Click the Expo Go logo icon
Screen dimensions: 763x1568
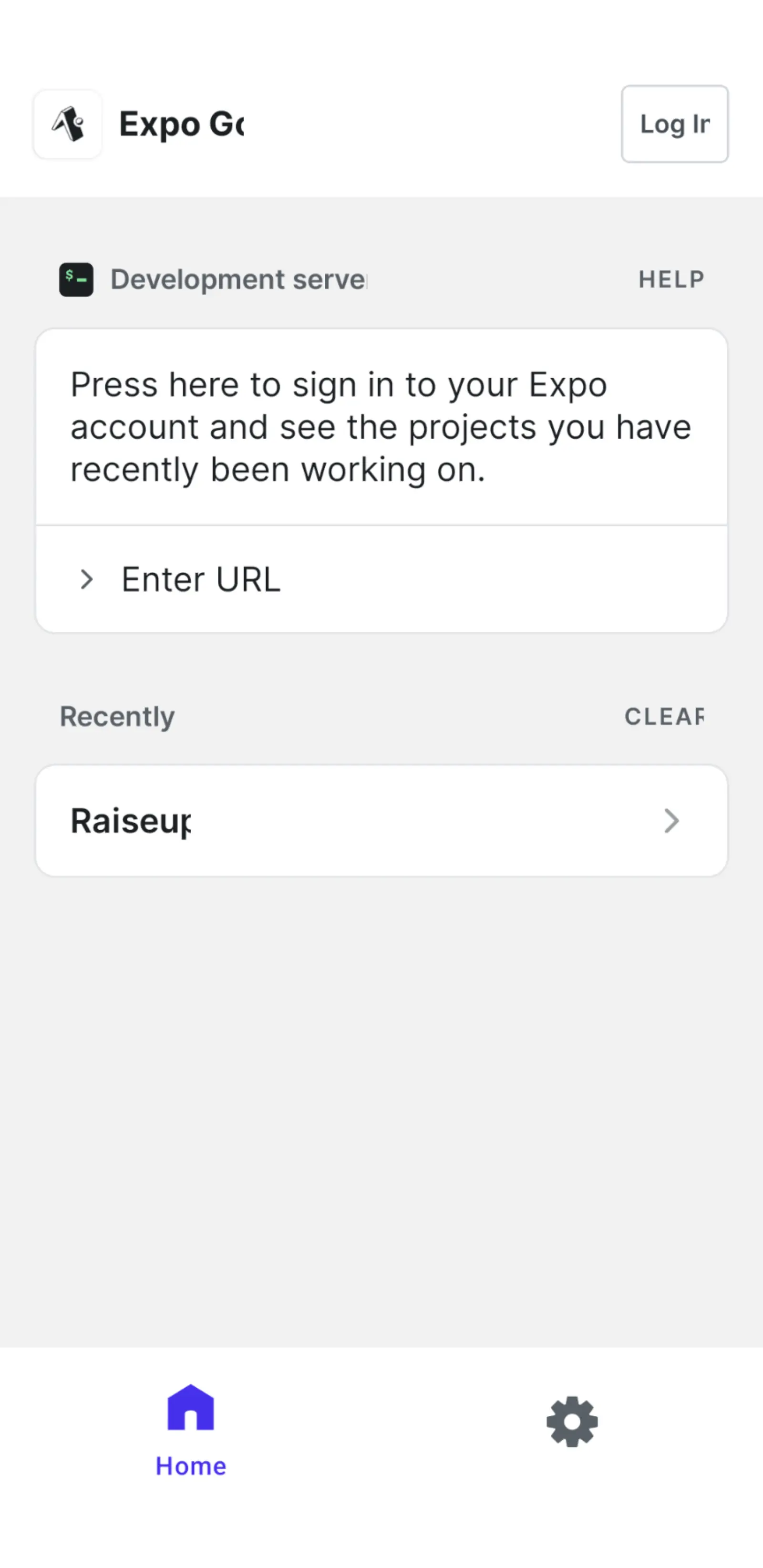click(68, 124)
